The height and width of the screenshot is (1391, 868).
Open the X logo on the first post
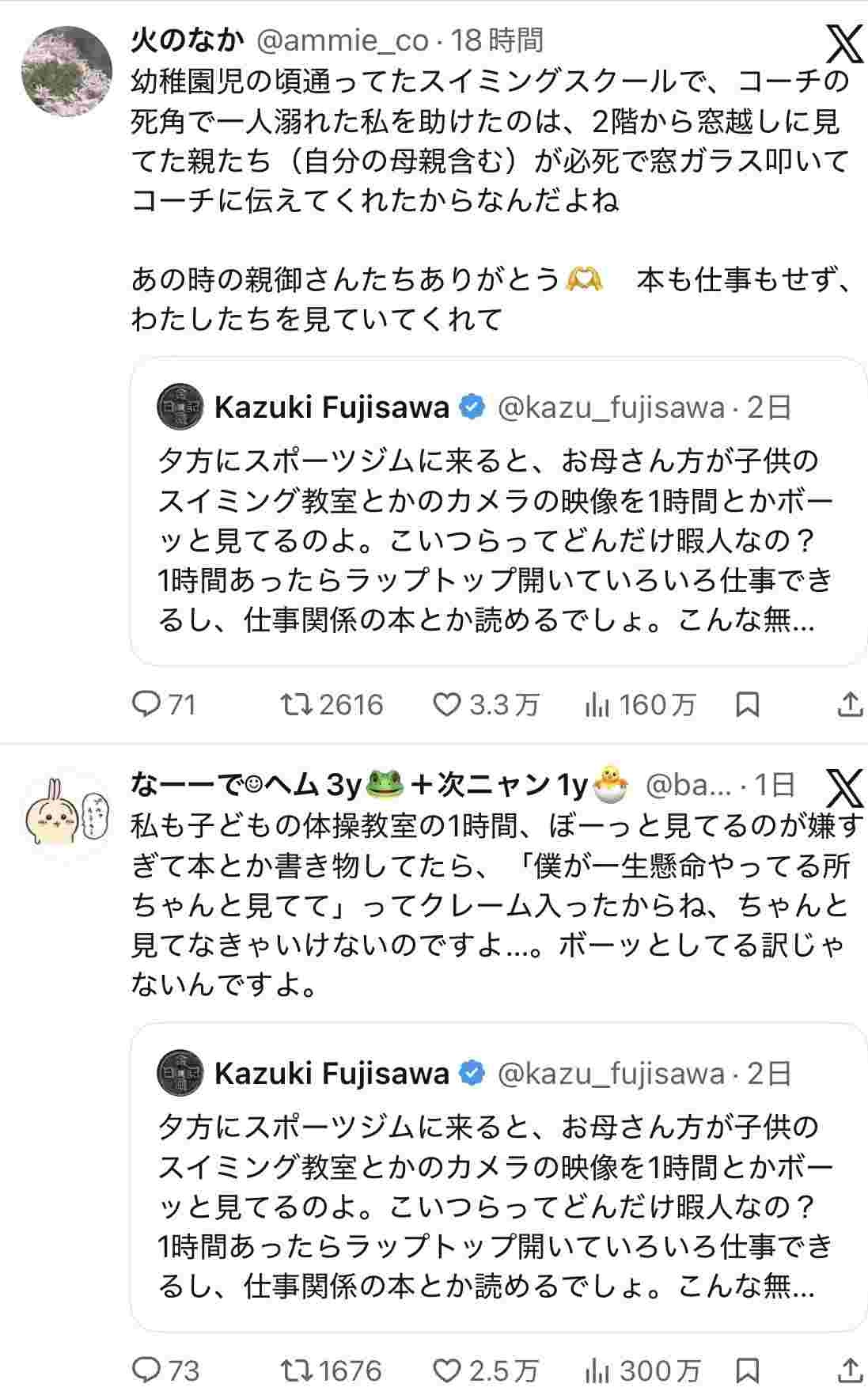[x=843, y=44]
